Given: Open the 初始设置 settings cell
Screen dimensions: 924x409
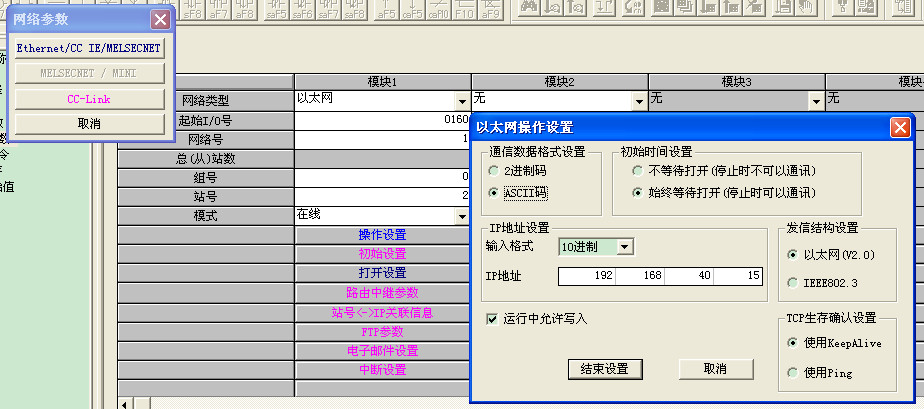Looking at the screenshot, I should pos(382,254).
